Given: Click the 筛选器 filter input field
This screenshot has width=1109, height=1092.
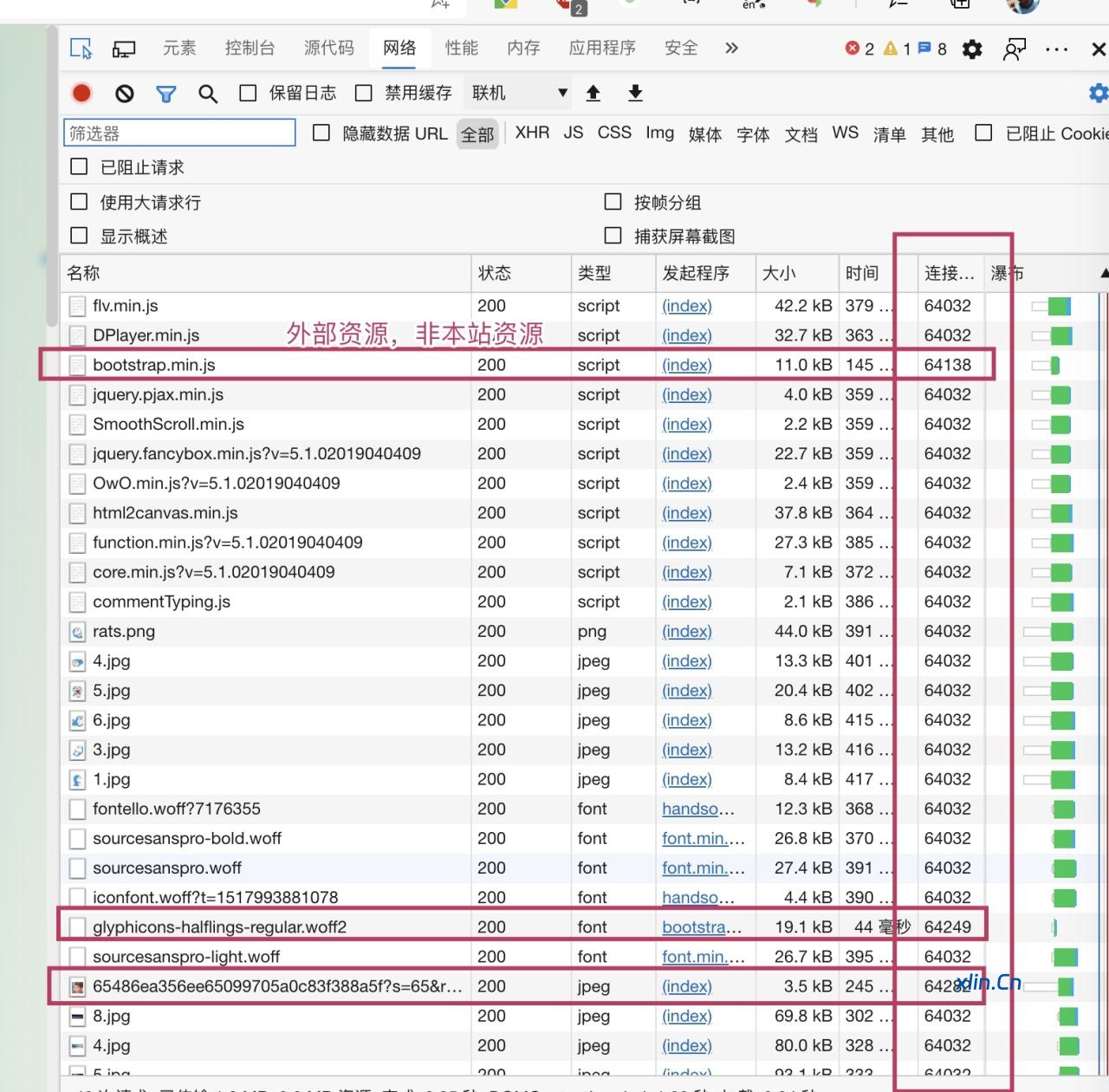Looking at the screenshot, I should (x=179, y=133).
